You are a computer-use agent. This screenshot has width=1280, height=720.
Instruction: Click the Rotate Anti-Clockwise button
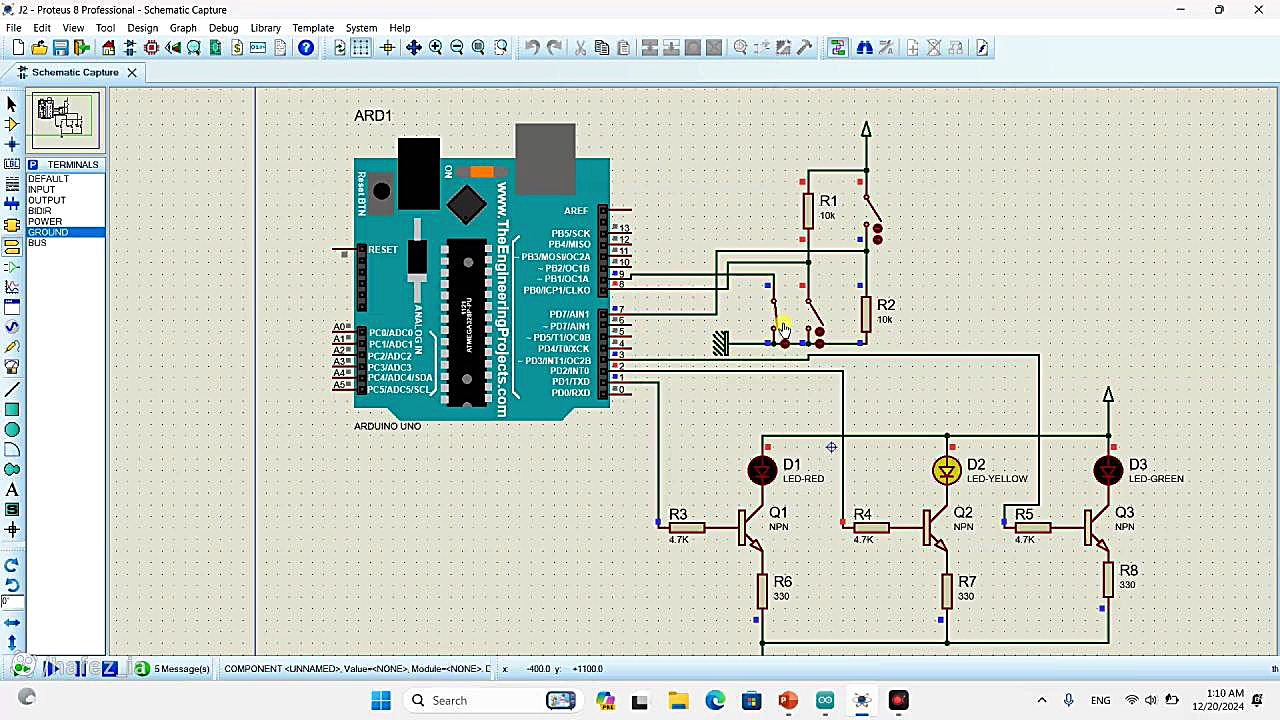(12, 584)
